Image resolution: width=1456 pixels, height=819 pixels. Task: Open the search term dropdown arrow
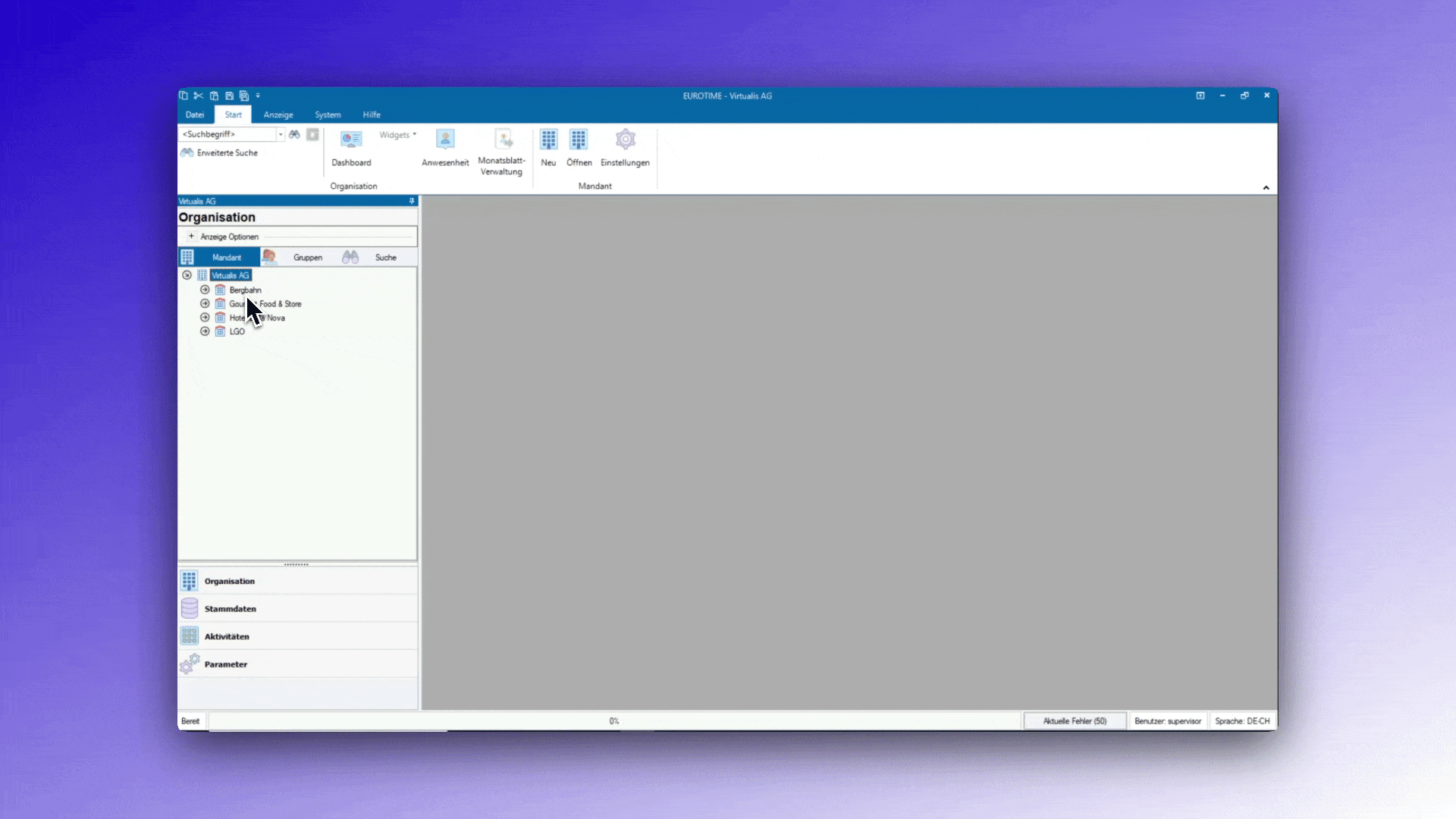(x=281, y=134)
